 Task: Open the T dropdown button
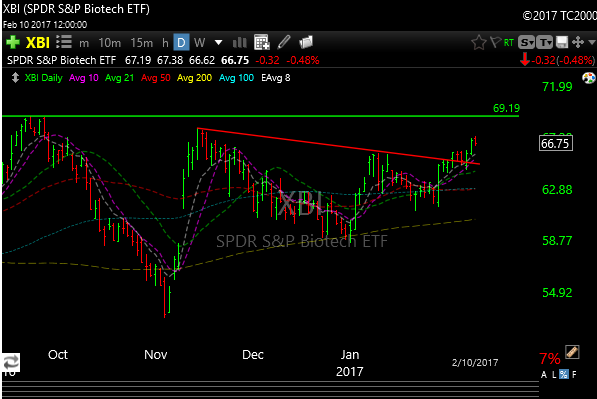tap(545, 43)
